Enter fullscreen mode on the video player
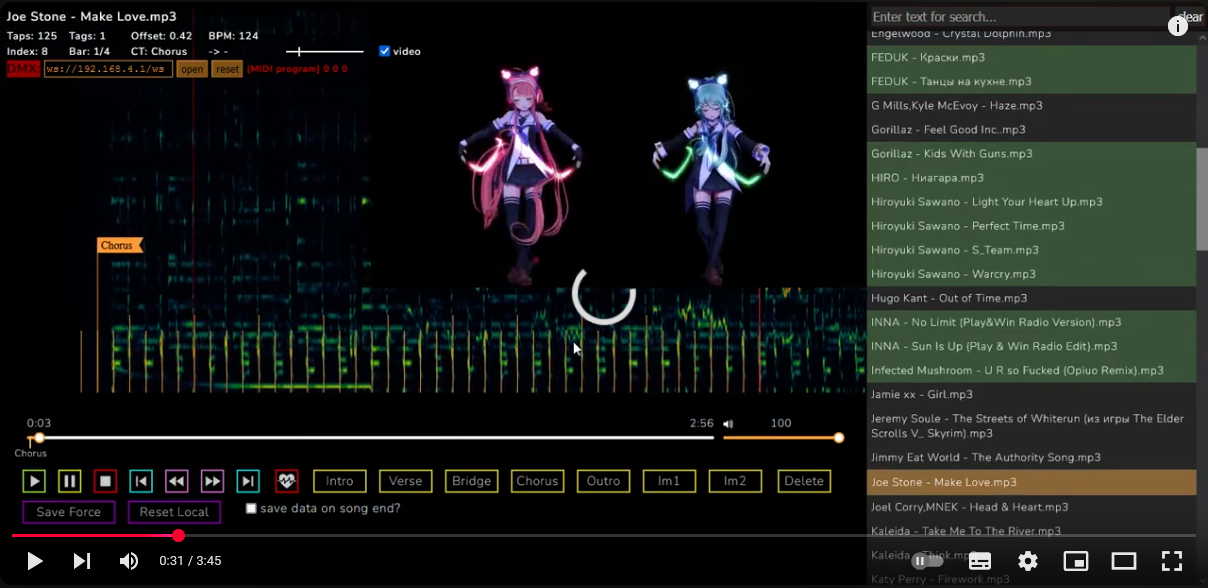The width and height of the screenshot is (1208, 588). 1171,561
